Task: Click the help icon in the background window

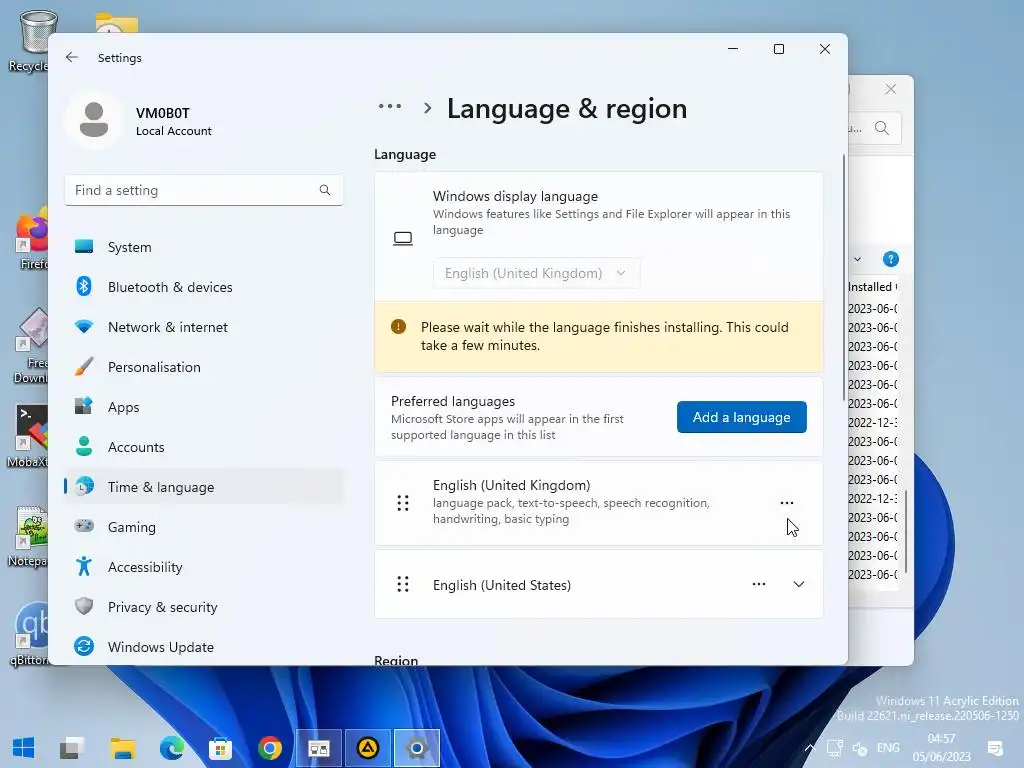Action: point(890,259)
